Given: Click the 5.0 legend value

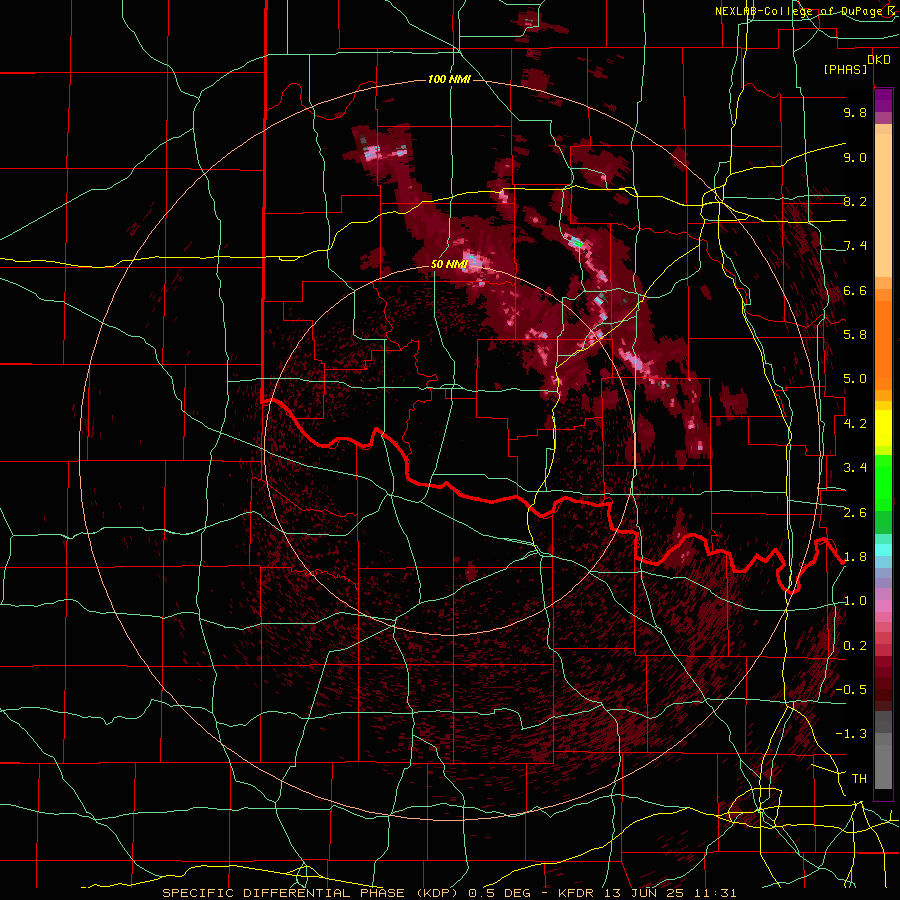Looking at the screenshot, I should (x=855, y=379).
